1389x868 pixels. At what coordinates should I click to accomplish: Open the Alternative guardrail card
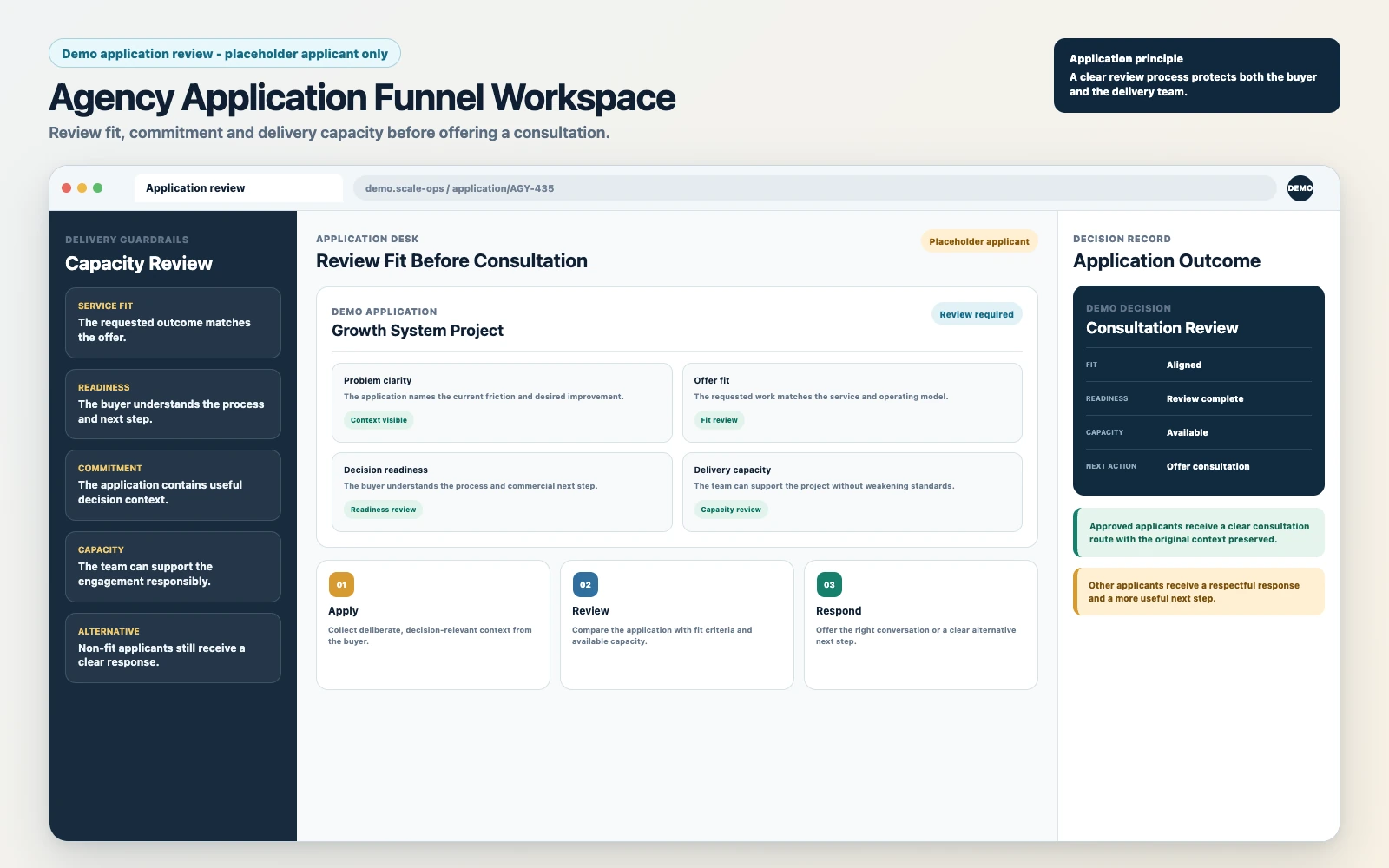click(173, 648)
